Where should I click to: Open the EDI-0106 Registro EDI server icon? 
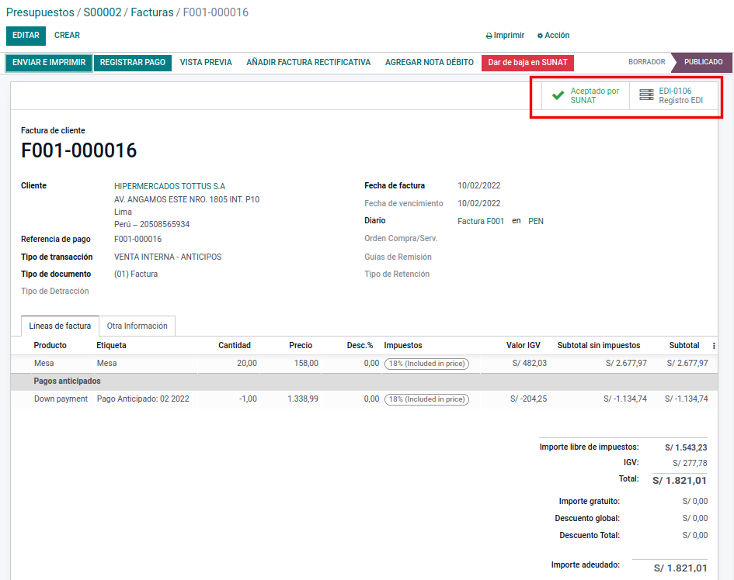(x=646, y=96)
